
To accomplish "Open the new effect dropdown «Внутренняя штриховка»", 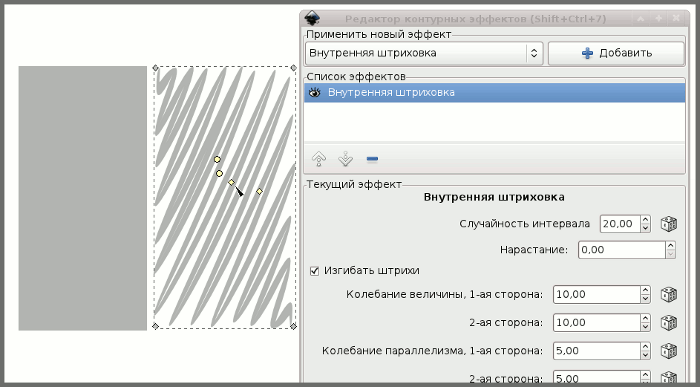I will click(424, 53).
